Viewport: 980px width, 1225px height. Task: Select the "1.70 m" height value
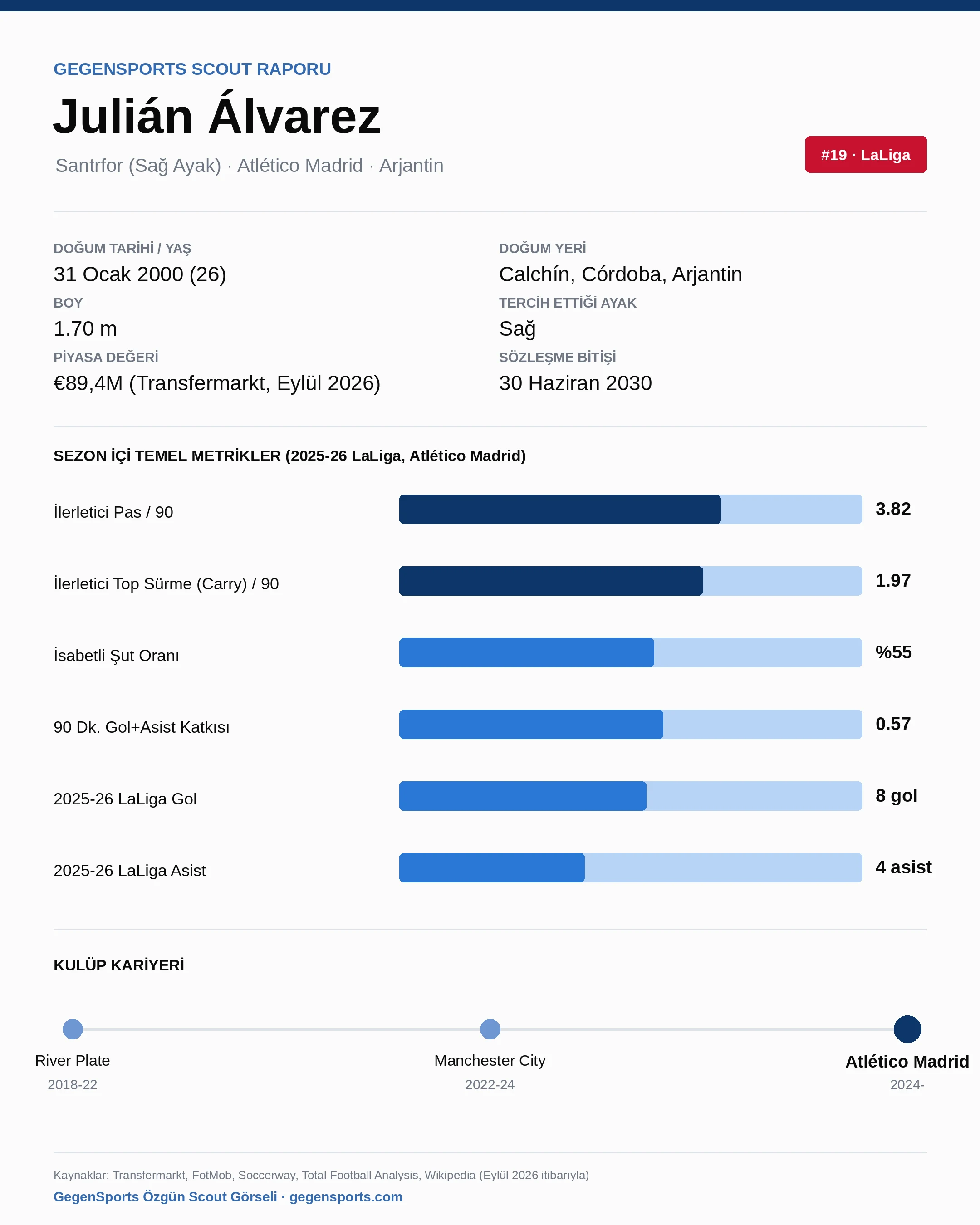point(85,328)
